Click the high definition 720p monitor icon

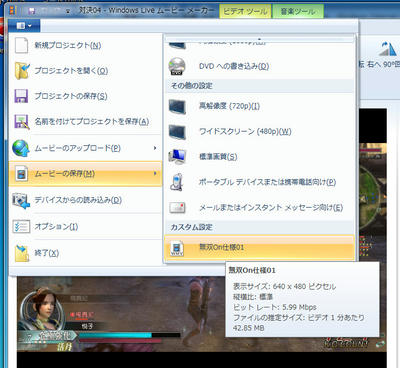point(177,107)
